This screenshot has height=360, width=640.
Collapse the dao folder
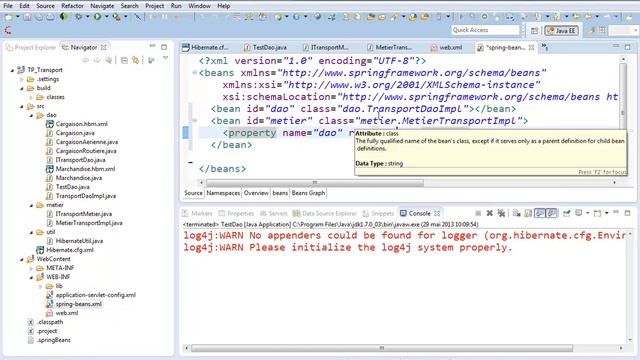pos(31,115)
